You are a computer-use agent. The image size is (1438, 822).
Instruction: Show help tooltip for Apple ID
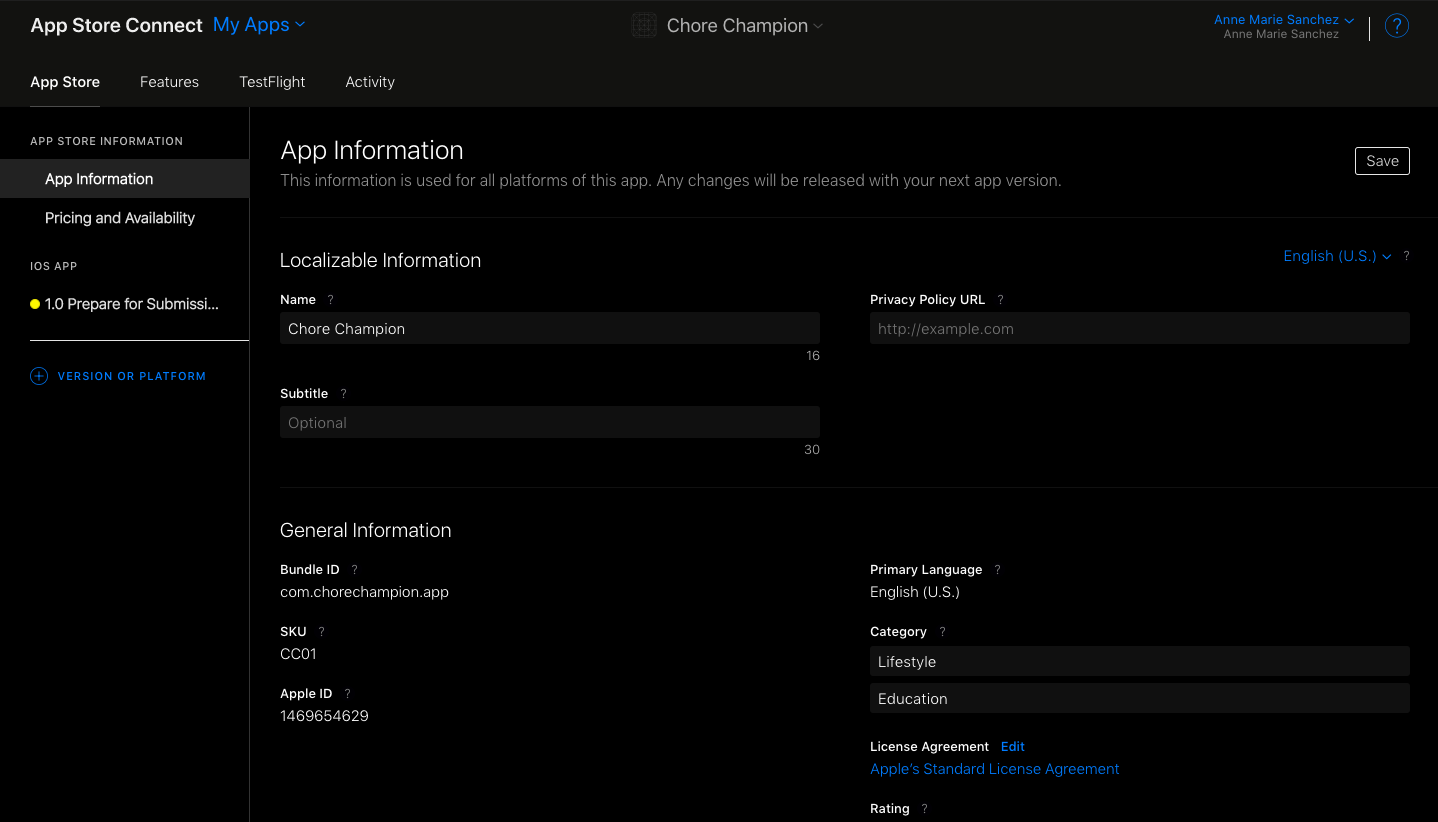click(x=347, y=694)
